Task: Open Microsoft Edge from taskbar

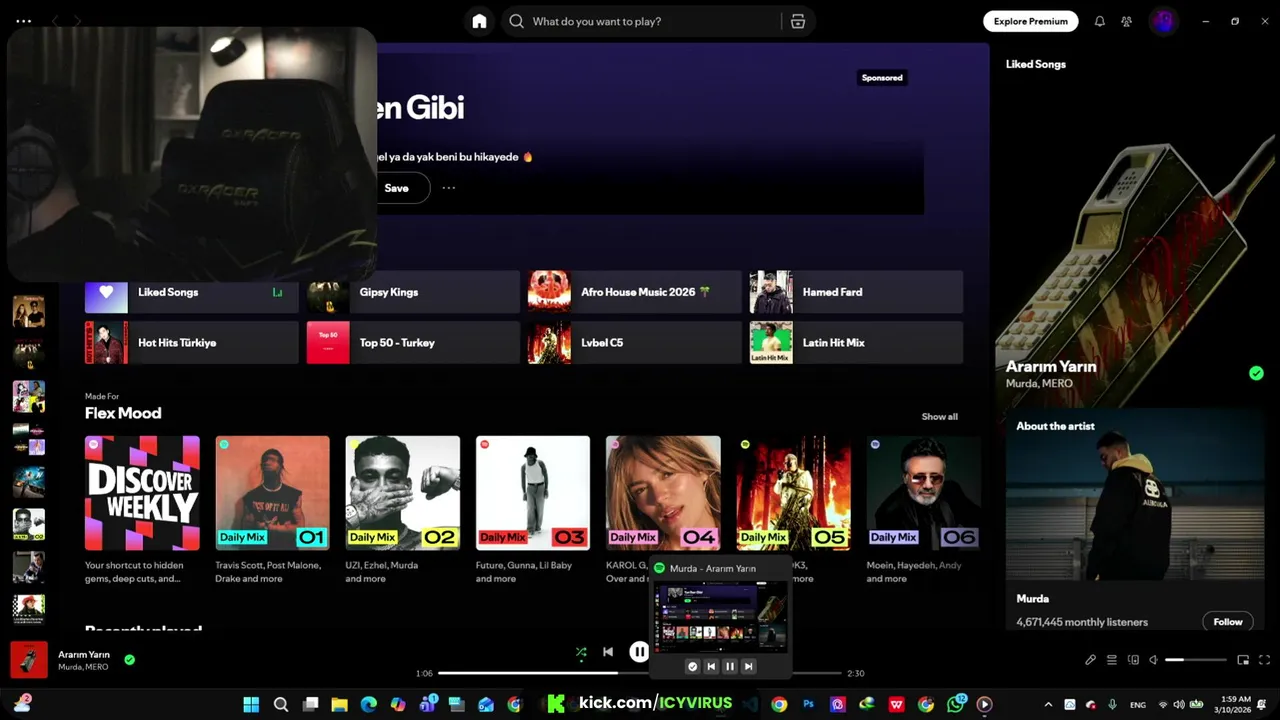Action: (368, 704)
